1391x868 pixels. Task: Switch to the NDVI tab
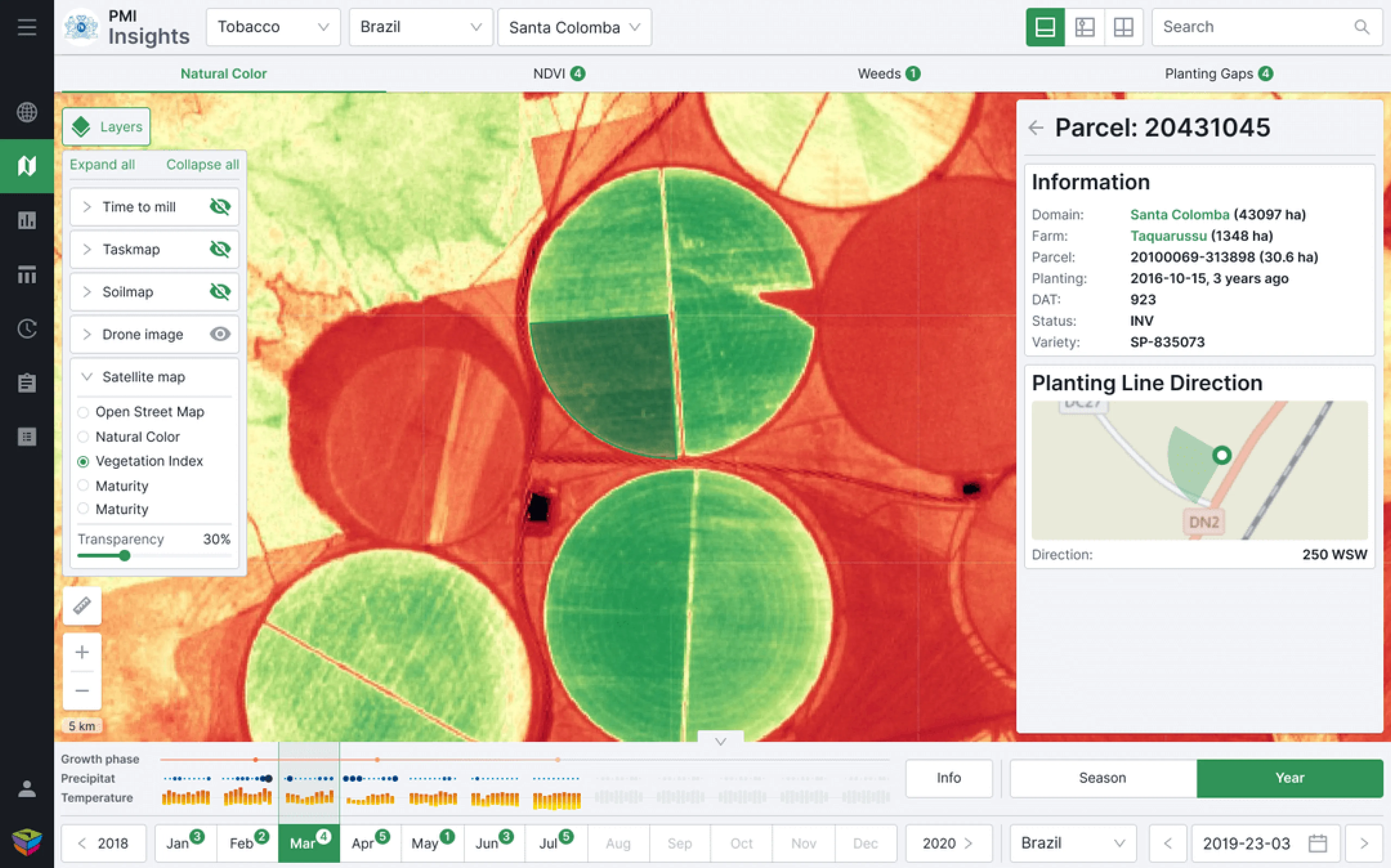pos(559,74)
